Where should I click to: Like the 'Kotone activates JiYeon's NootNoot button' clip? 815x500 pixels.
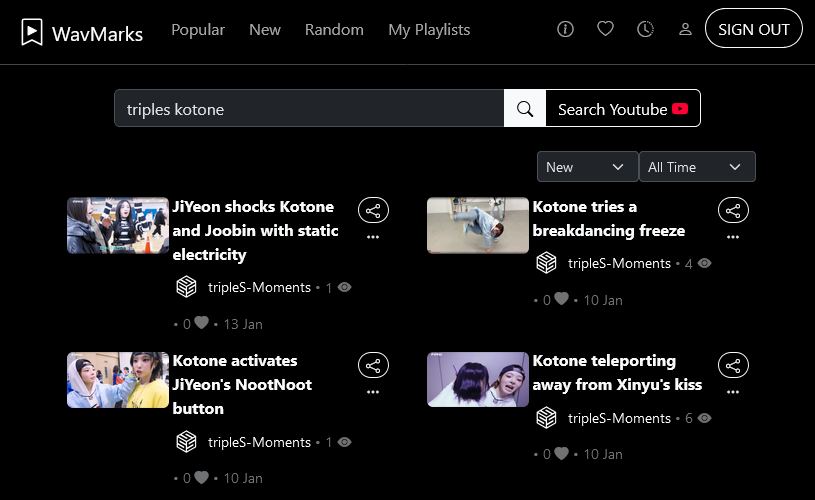pyautogui.click(x=201, y=478)
